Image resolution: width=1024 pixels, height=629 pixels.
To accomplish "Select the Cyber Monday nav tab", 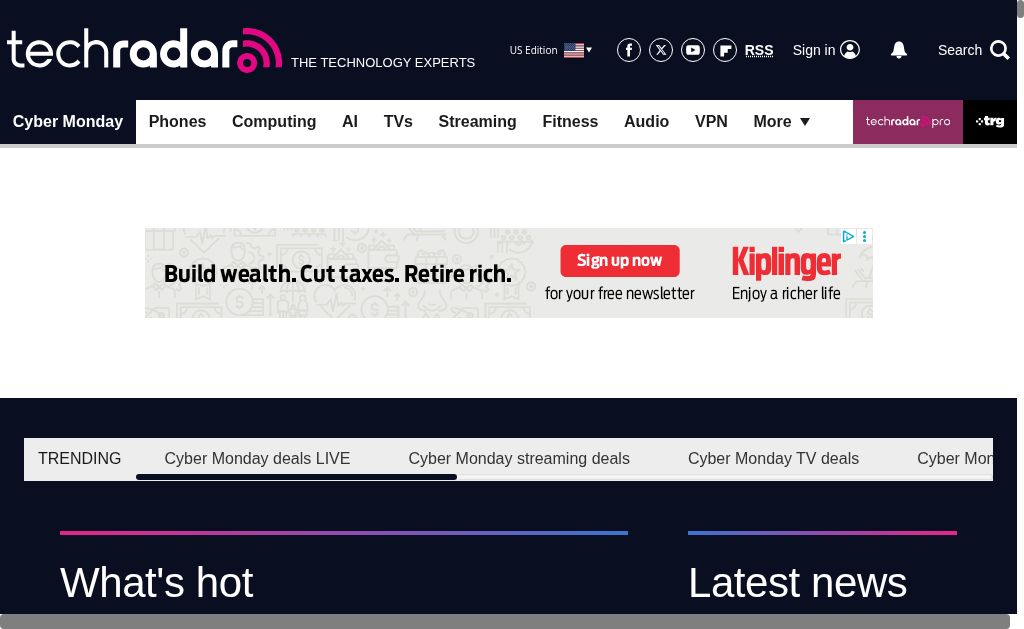I will tap(68, 122).
